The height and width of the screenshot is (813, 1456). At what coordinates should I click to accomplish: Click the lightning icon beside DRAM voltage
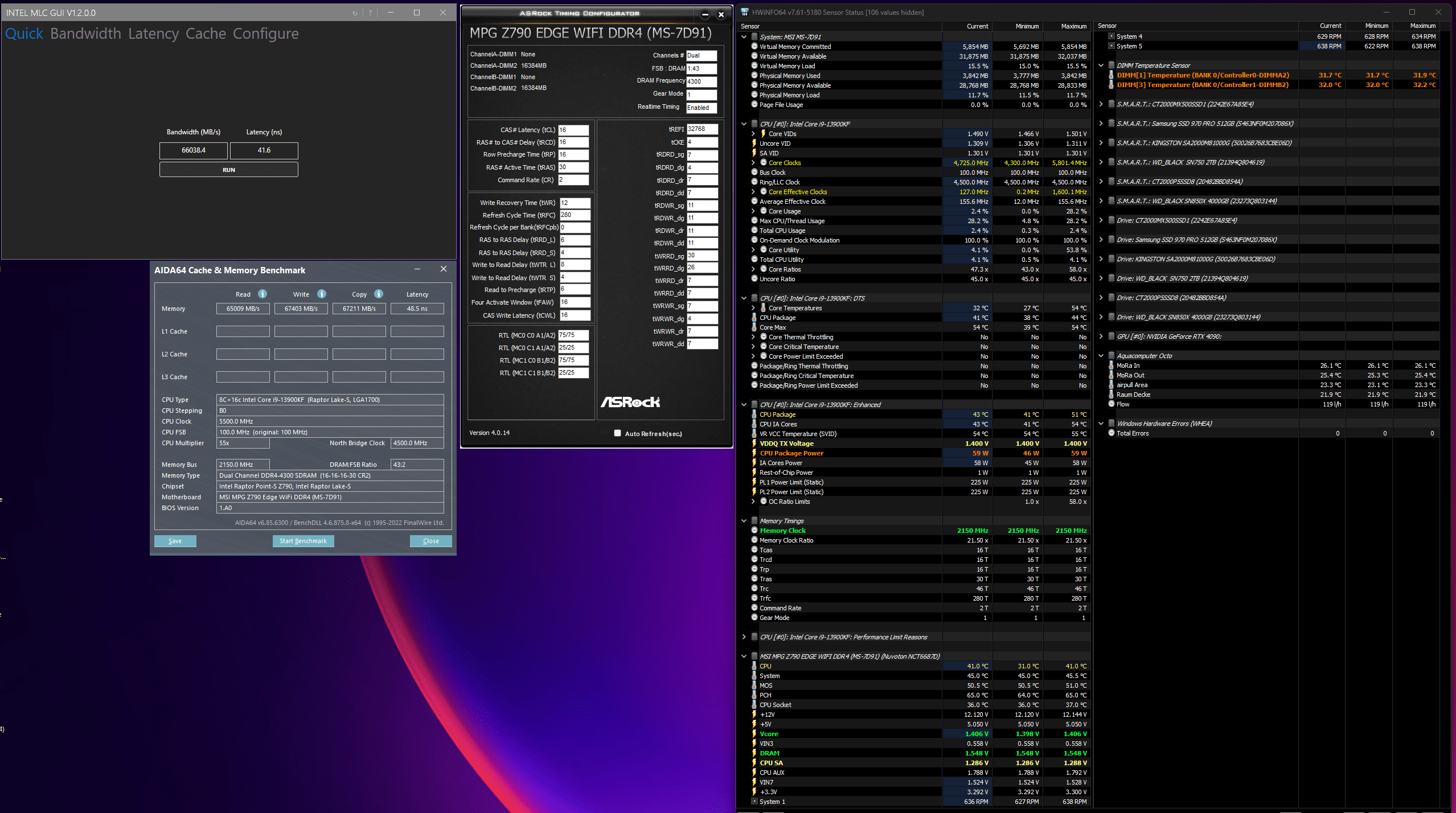[754, 753]
